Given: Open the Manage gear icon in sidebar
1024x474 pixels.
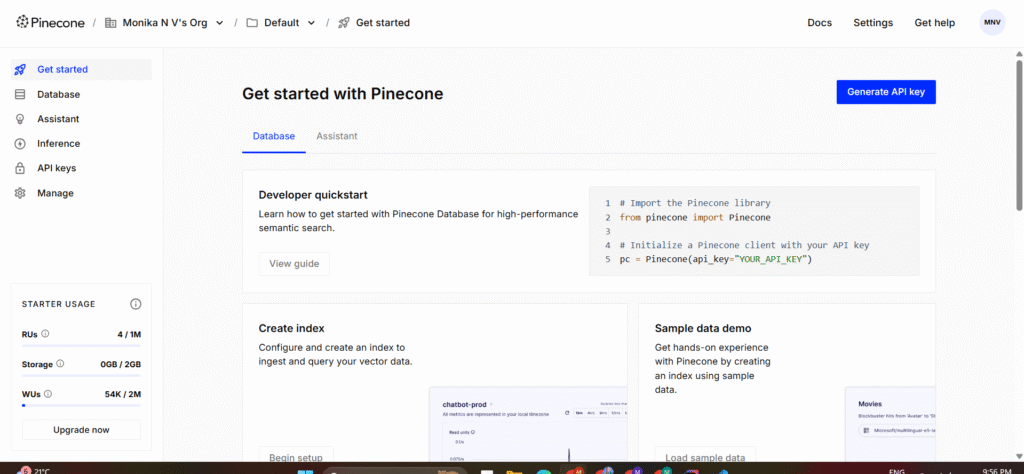Looking at the screenshot, I should point(20,193).
